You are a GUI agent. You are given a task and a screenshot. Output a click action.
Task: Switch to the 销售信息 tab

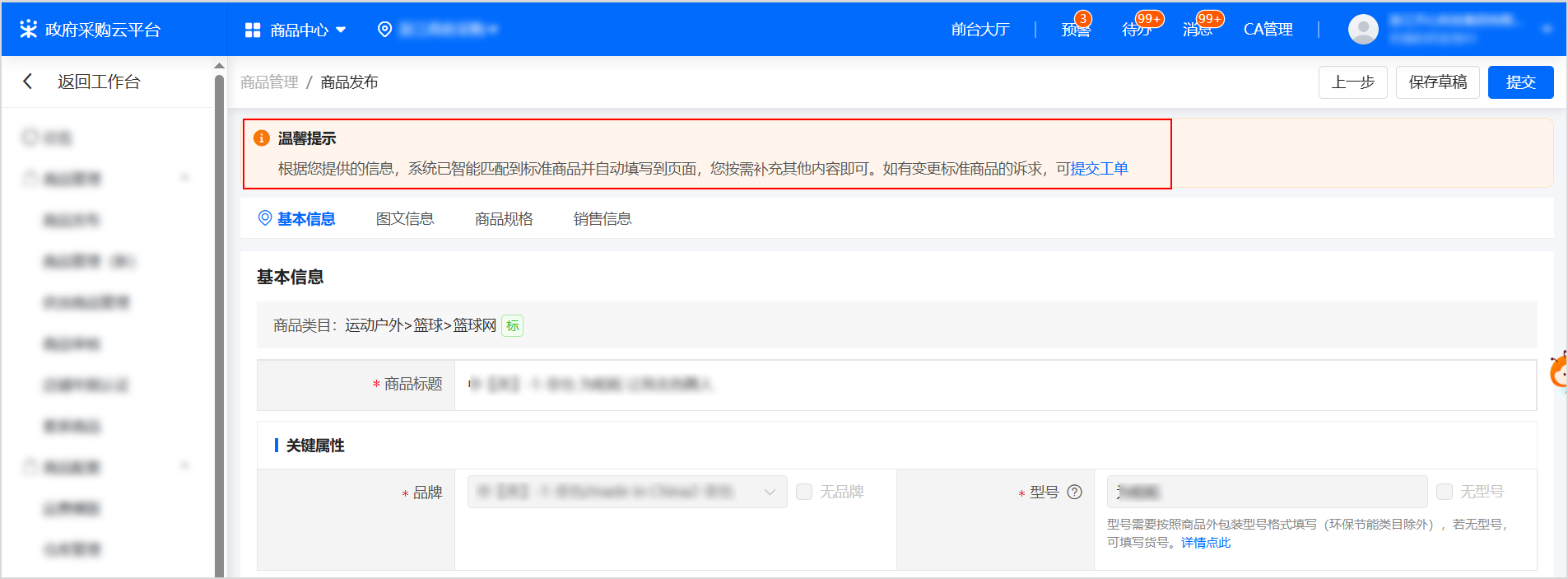[x=602, y=218]
